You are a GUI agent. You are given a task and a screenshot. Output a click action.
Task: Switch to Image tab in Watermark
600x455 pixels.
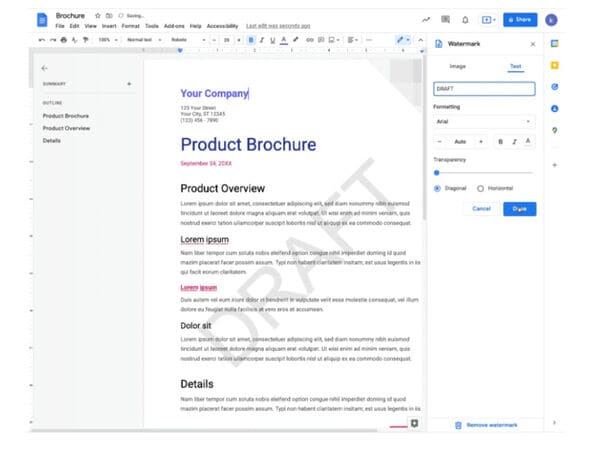(x=457, y=66)
